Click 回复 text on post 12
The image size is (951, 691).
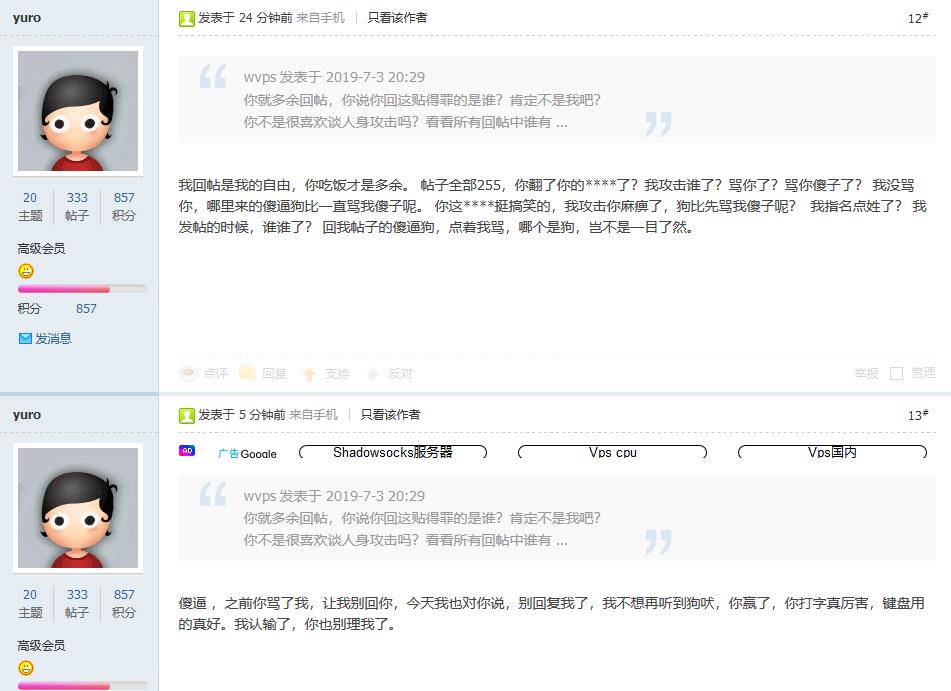click(x=274, y=374)
